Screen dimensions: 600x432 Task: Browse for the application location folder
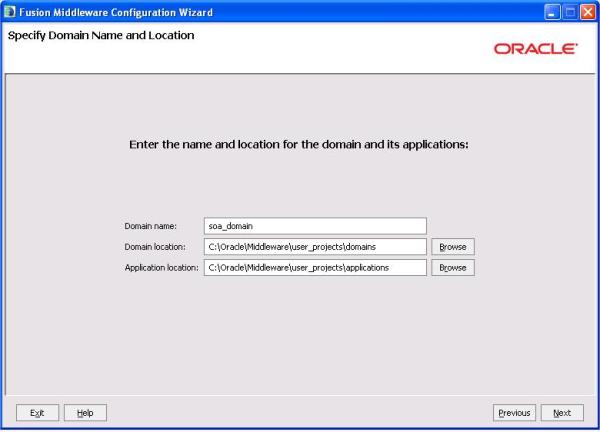[453, 267]
